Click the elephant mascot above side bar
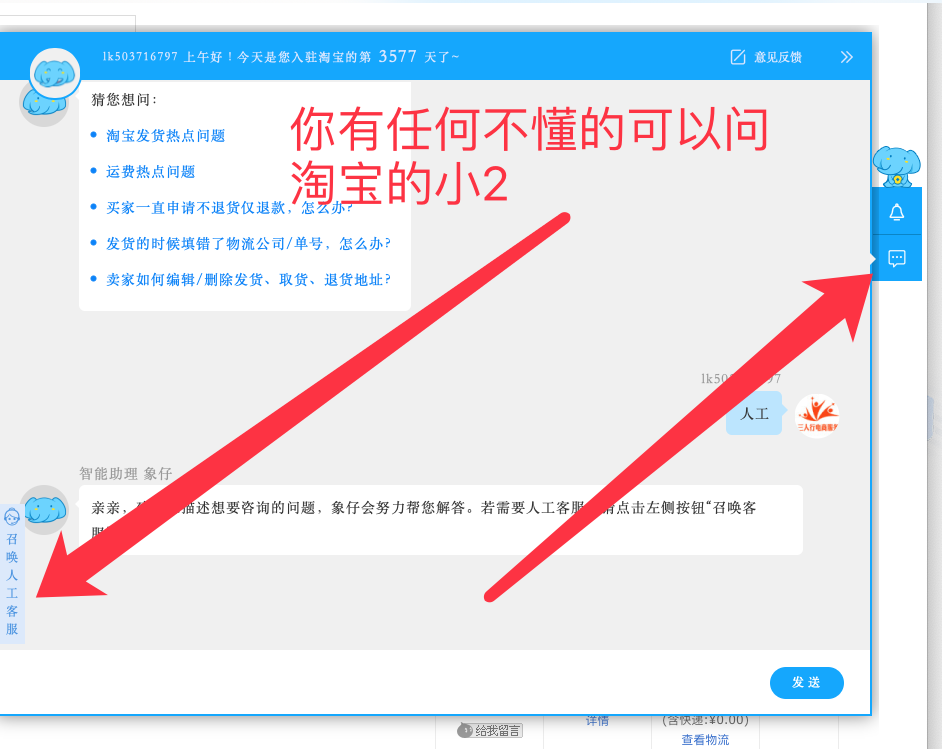942x749 pixels. pos(896,166)
